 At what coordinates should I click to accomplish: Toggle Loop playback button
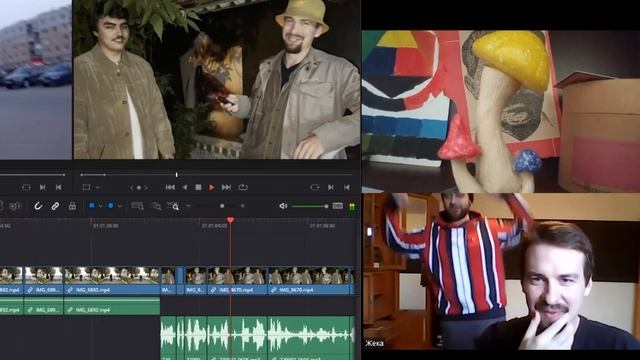click(x=243, y=187)
